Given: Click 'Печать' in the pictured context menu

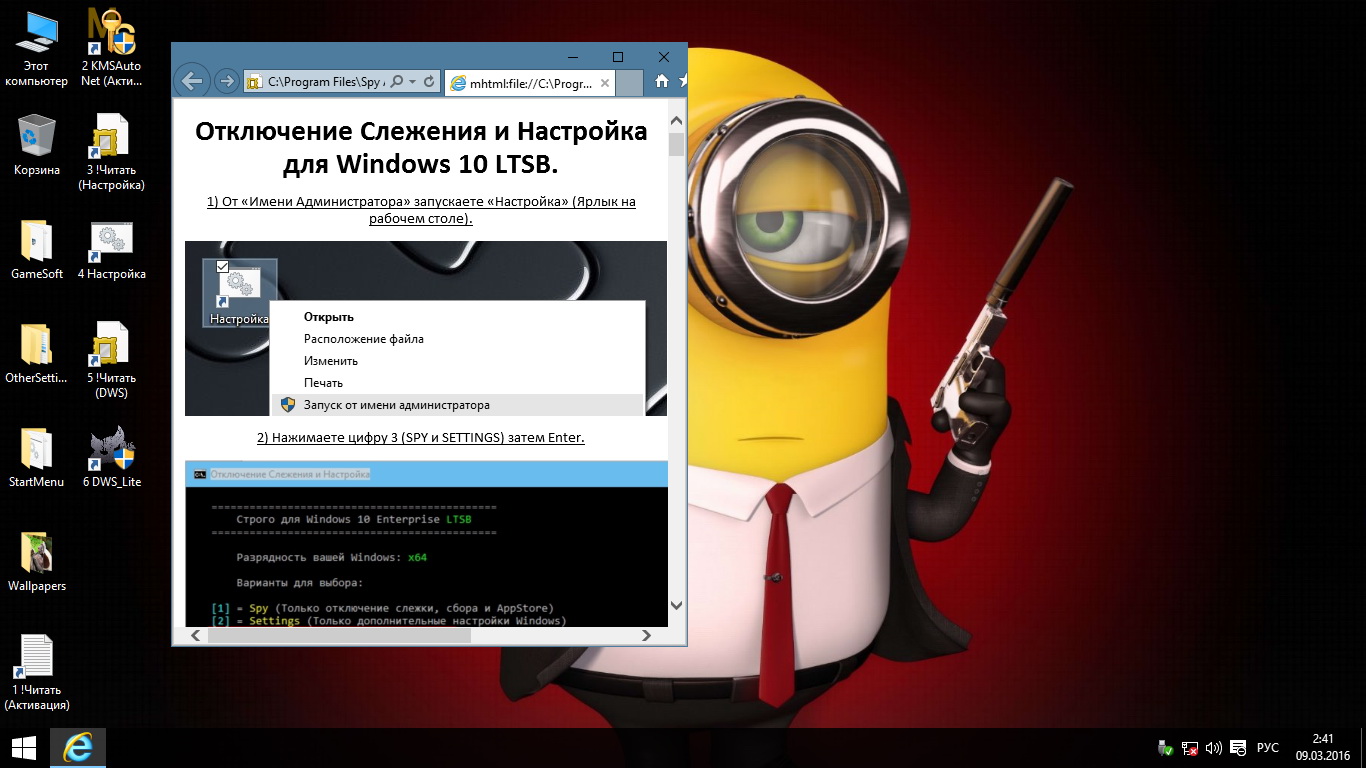Looking at the screenshot, I should (324, 383).
